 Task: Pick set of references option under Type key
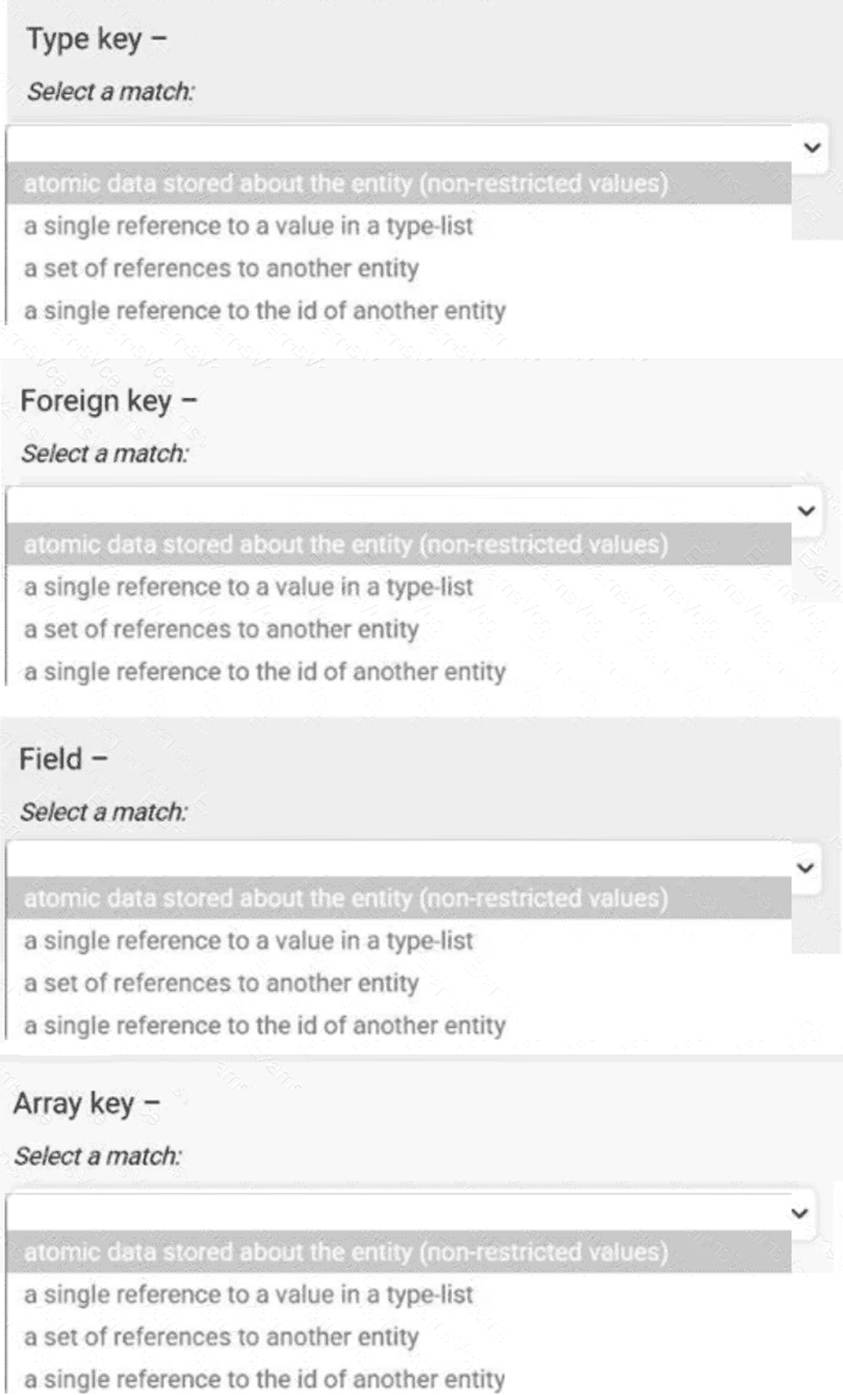(221, 268)
